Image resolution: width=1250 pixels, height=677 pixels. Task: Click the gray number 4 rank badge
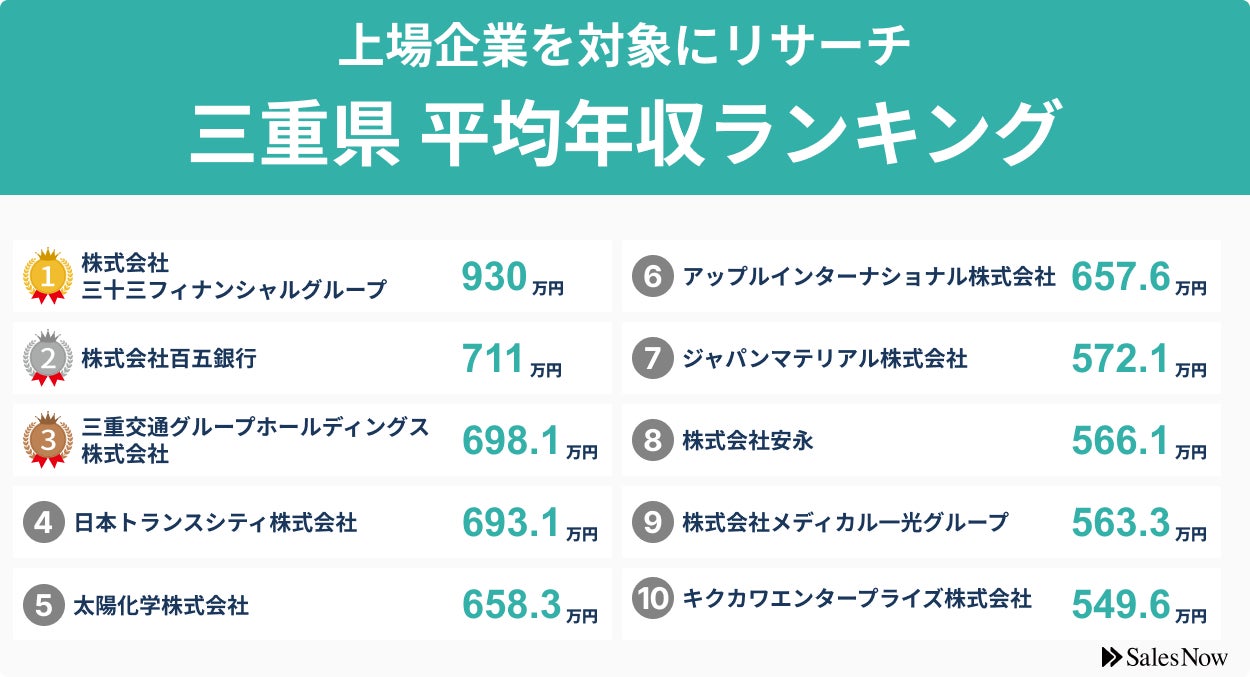pyautogui.click(x=43, y=522)
